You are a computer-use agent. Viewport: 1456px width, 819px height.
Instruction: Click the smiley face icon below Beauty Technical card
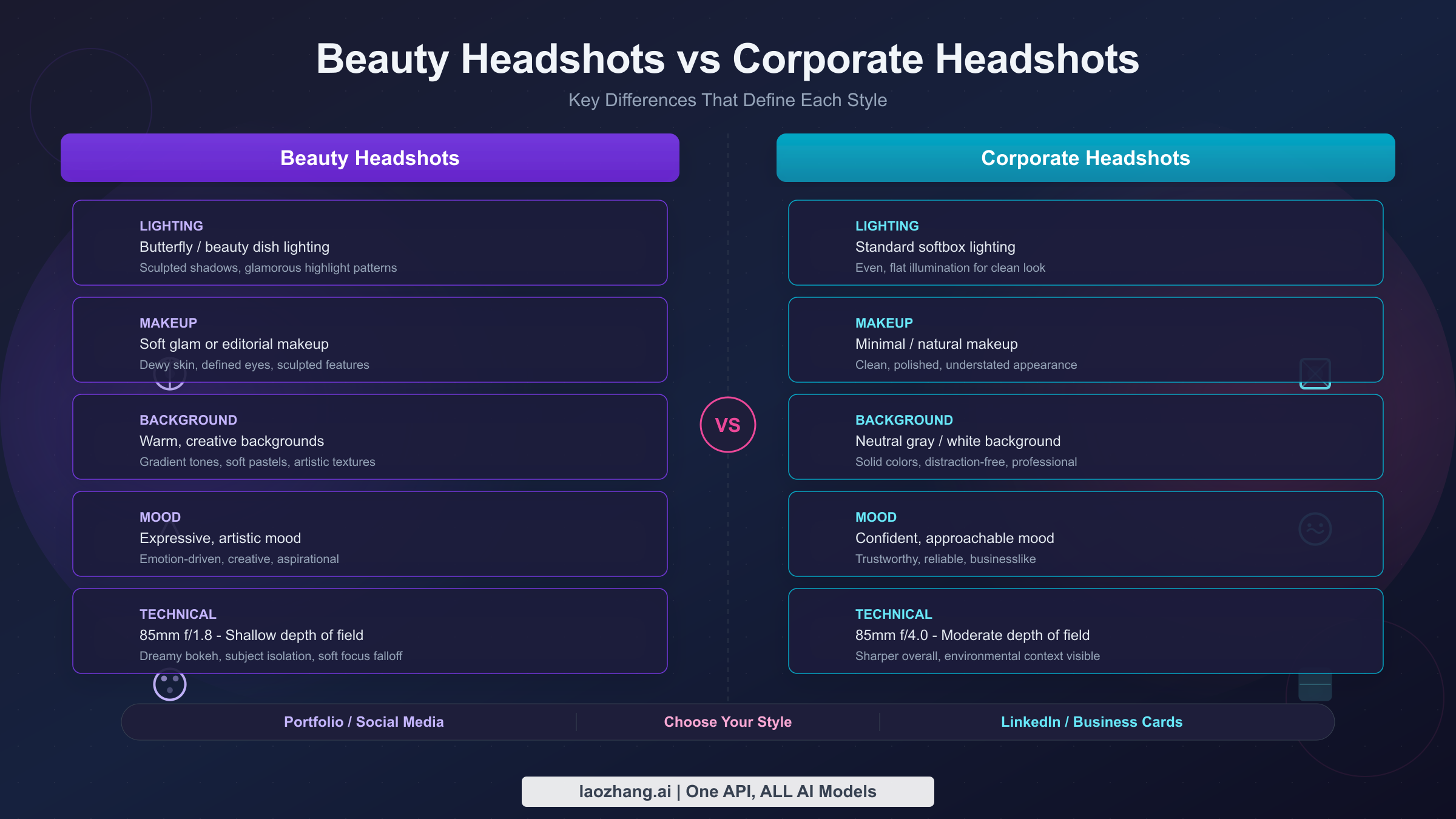point(170,684)
